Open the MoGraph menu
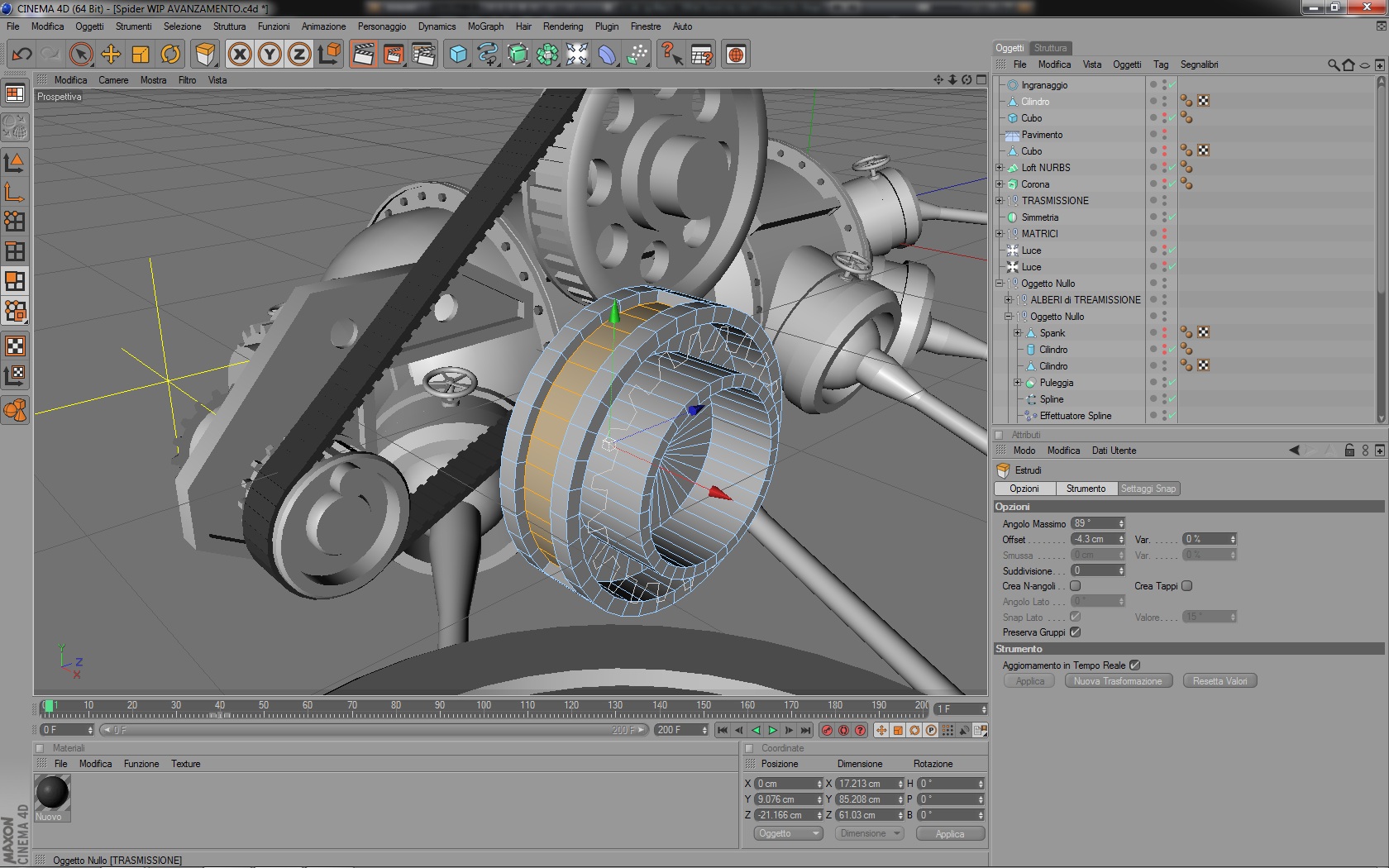This screenshot has height=868, width=1389. [x=485, y=26]
